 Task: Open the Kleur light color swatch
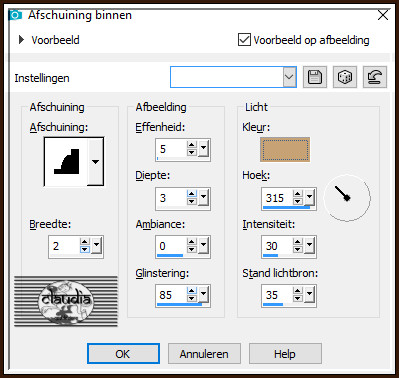285,150
